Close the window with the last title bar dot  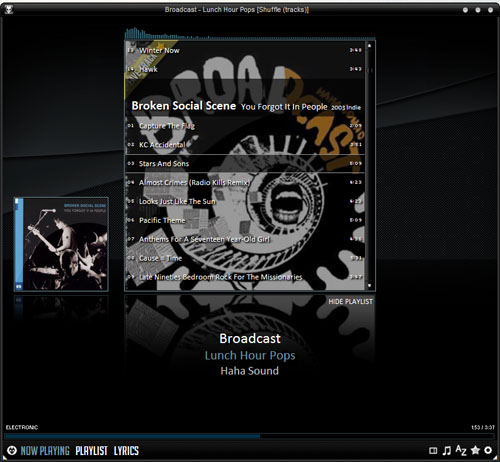tap(490, 10)
